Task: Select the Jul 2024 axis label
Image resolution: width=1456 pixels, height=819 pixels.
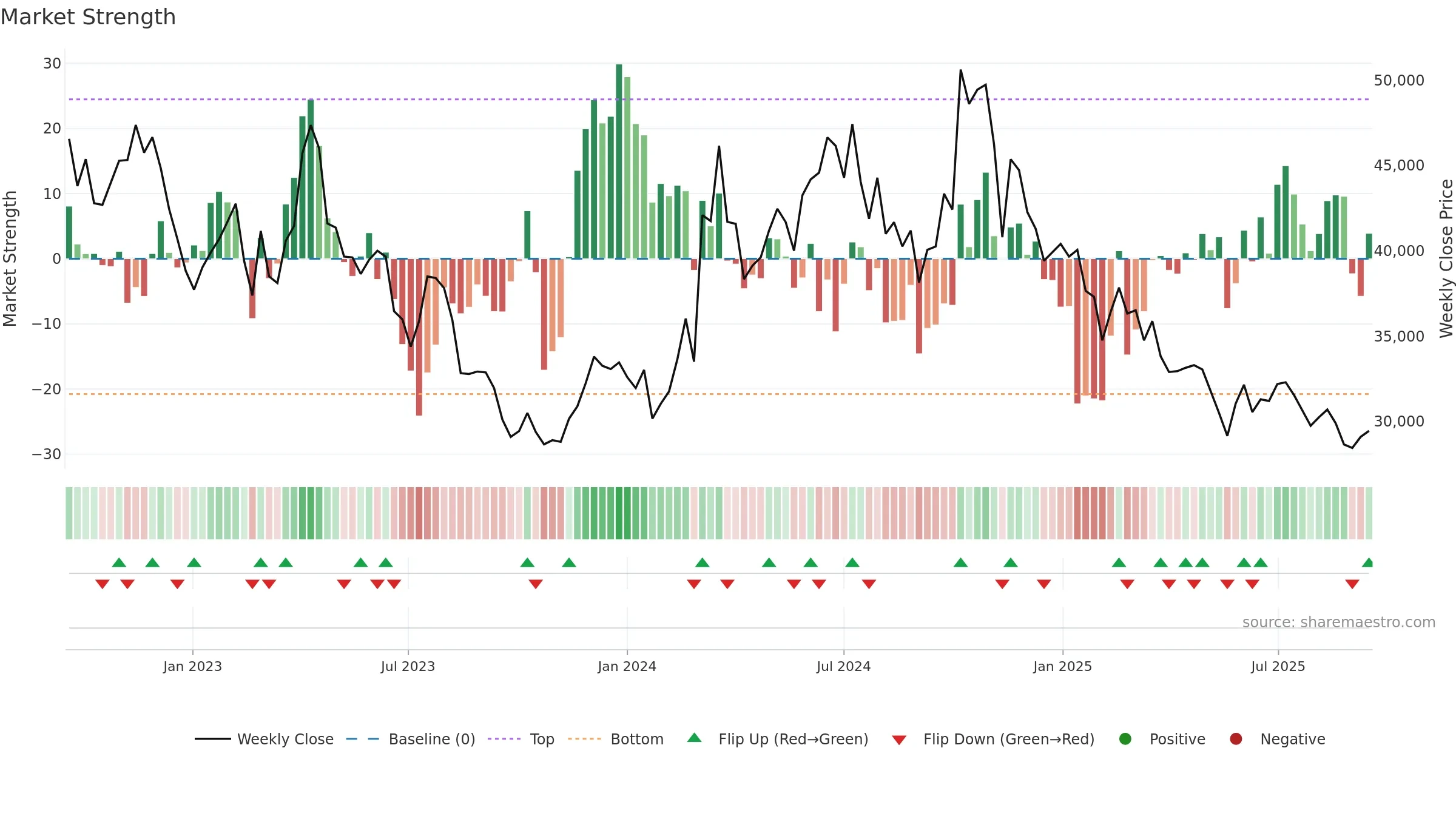Action: 843,666
